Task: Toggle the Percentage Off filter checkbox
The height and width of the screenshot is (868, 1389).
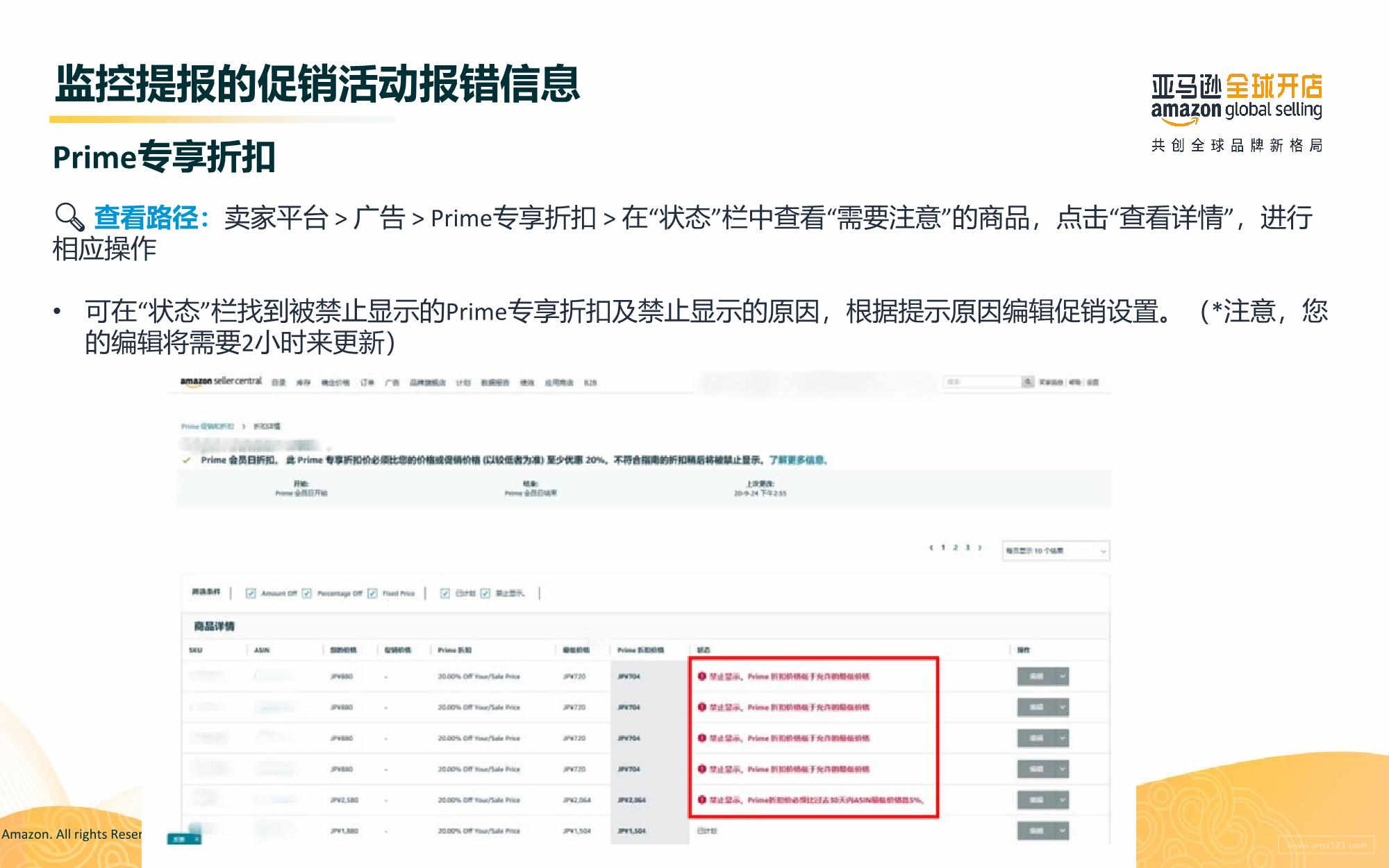Action: pos(306,593)
